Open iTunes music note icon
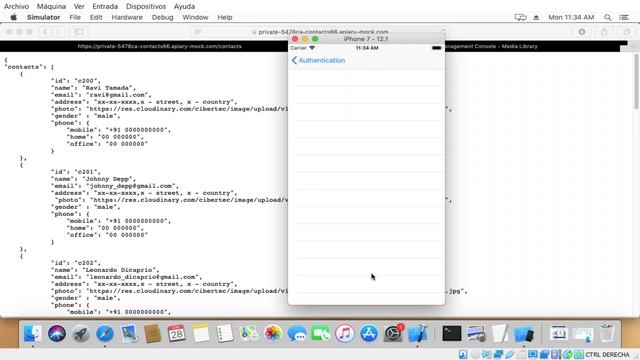 345,333
